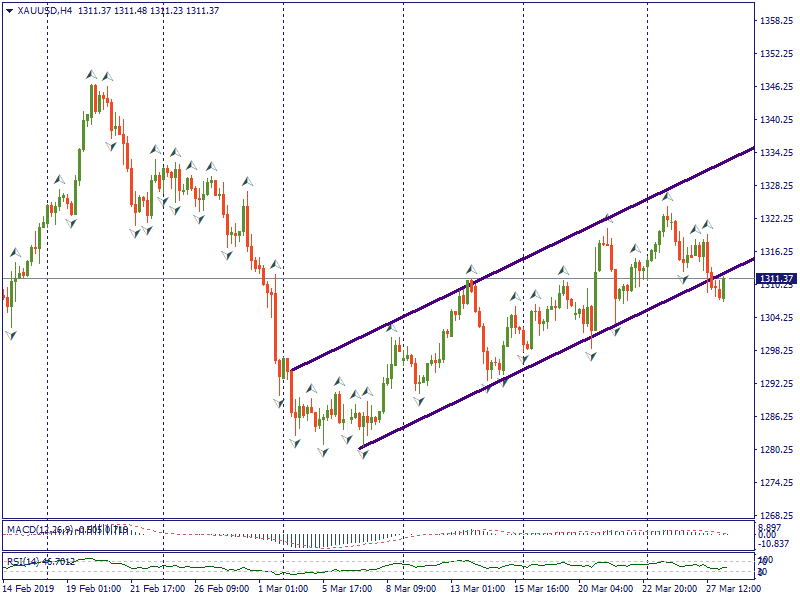800x600 pixels.
Task: Click the XAUUSD,H4 chart symbol label
Action: click(x=45, y=11)
